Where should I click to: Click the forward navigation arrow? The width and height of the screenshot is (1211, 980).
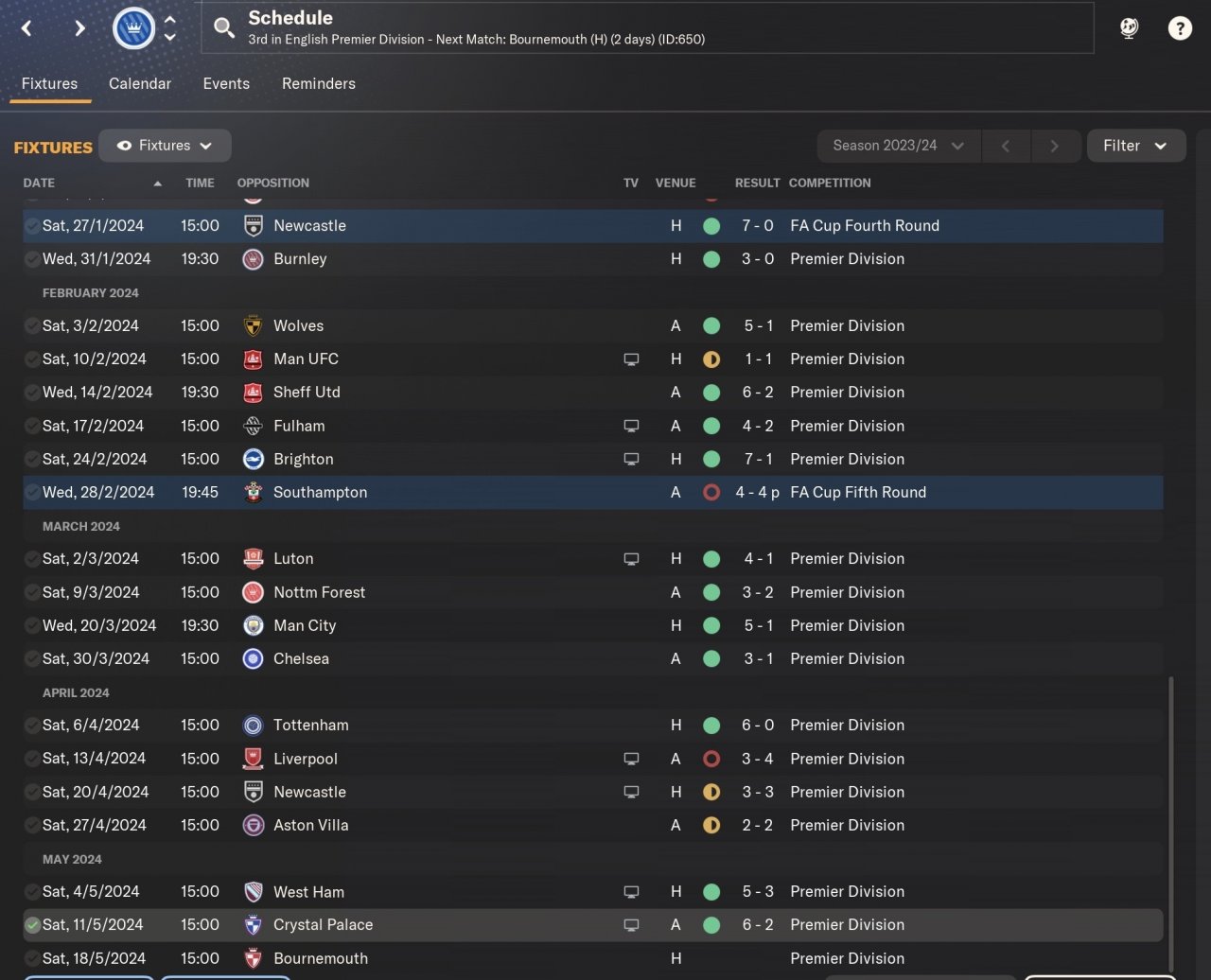pos(79,28)
